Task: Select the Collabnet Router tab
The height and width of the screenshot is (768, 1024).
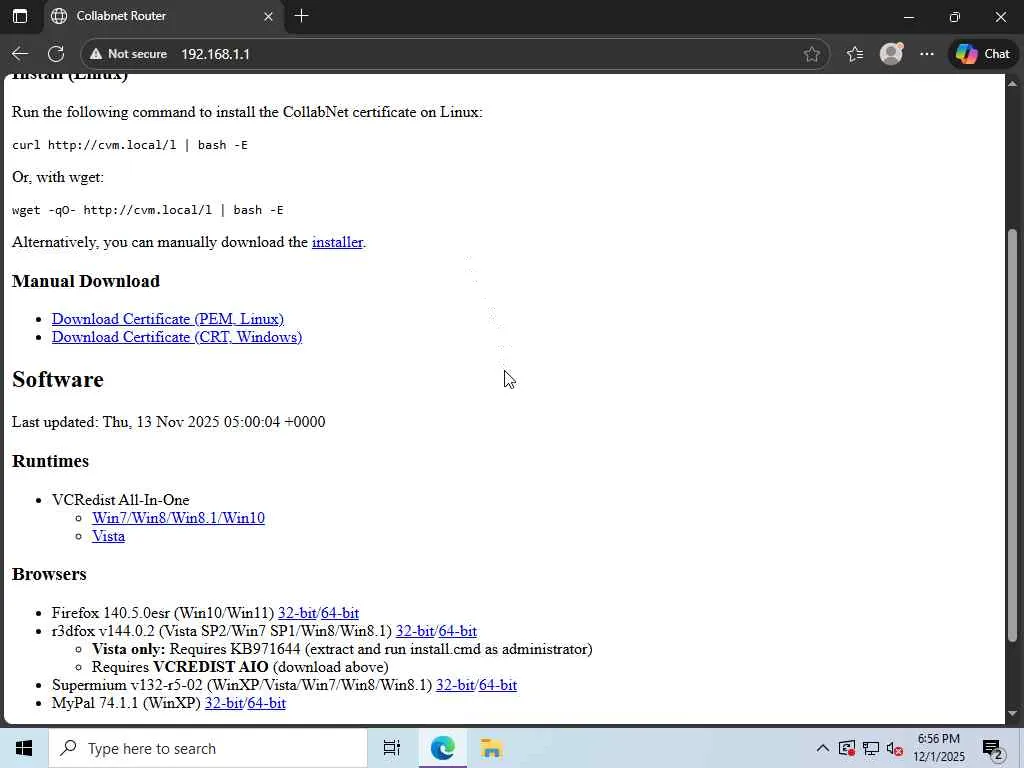Action: (163, 16)
